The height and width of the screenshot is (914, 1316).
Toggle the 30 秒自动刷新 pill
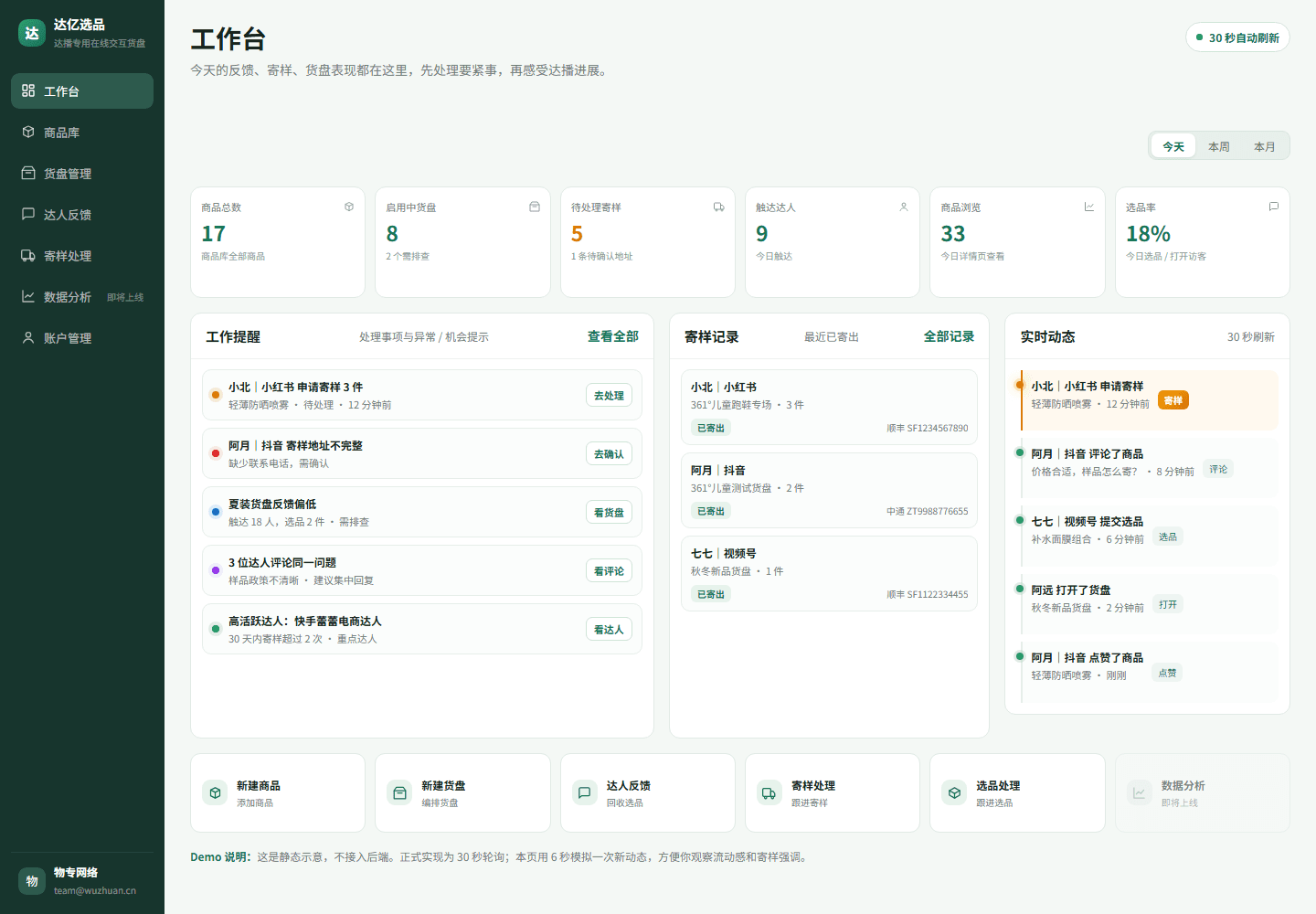click(x=1237, y=37)
